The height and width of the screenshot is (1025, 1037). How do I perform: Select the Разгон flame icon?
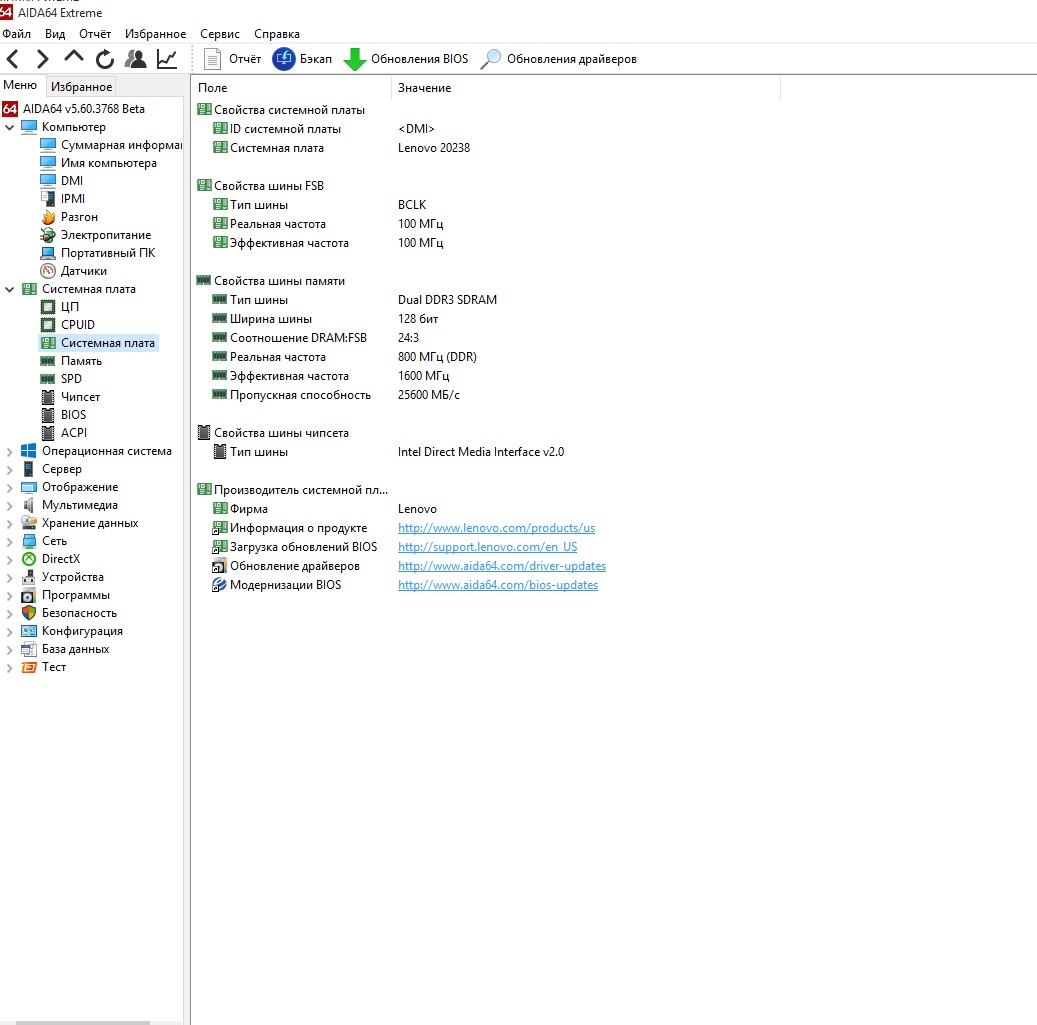coord(48,217)
